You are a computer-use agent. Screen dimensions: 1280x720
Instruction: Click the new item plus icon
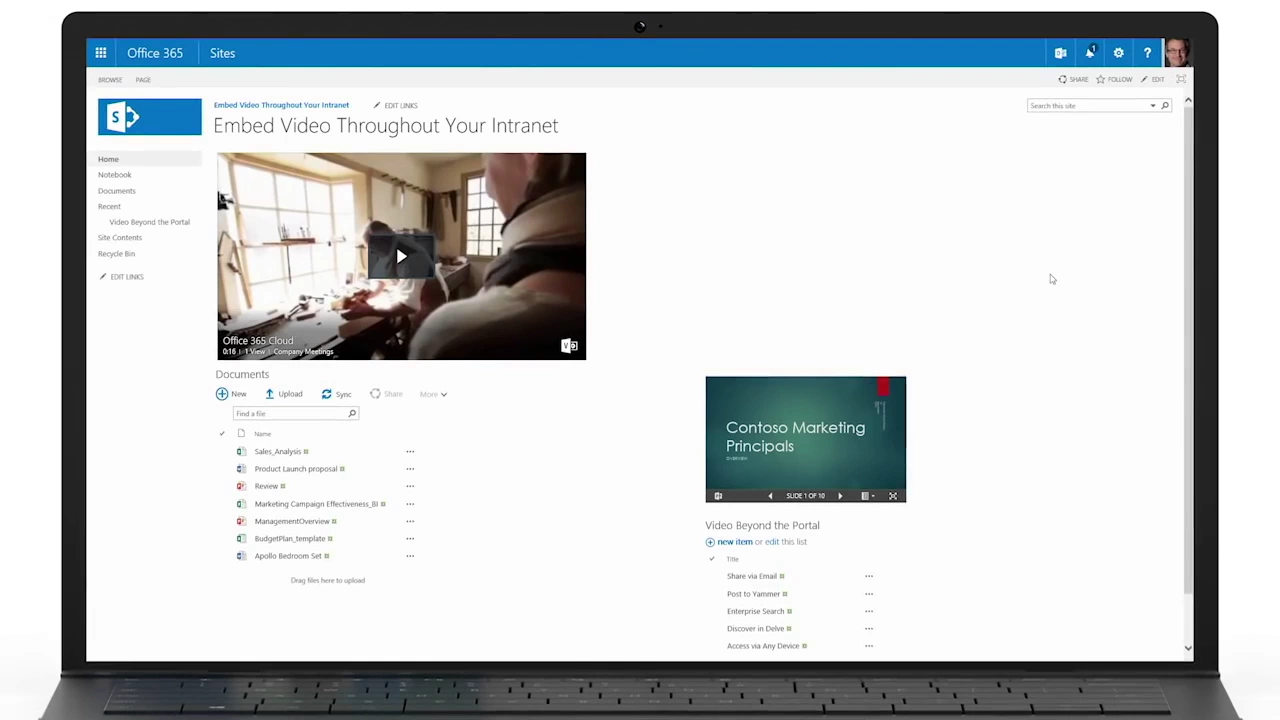click(x=710, y=542)
